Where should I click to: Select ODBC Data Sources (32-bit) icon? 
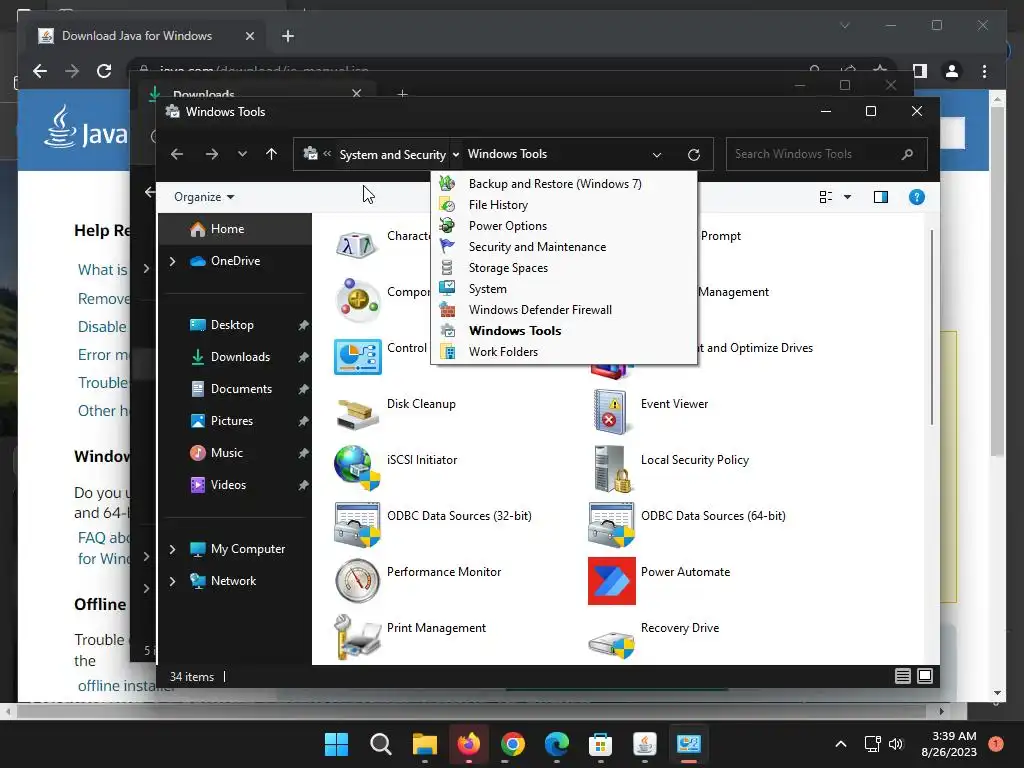click(x=357, y=524)
